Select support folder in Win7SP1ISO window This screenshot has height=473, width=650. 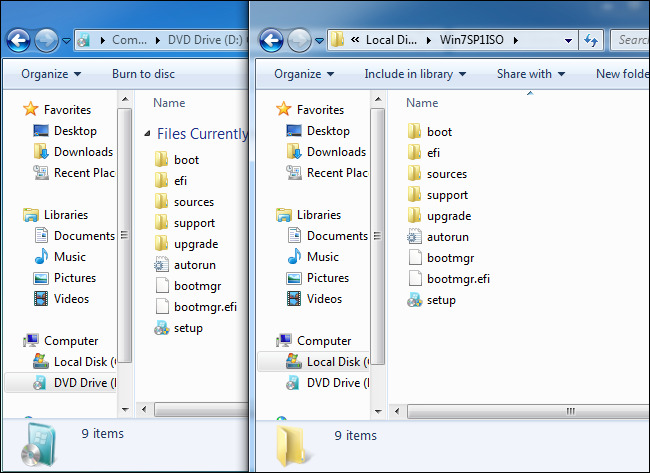tap(438, 195)
